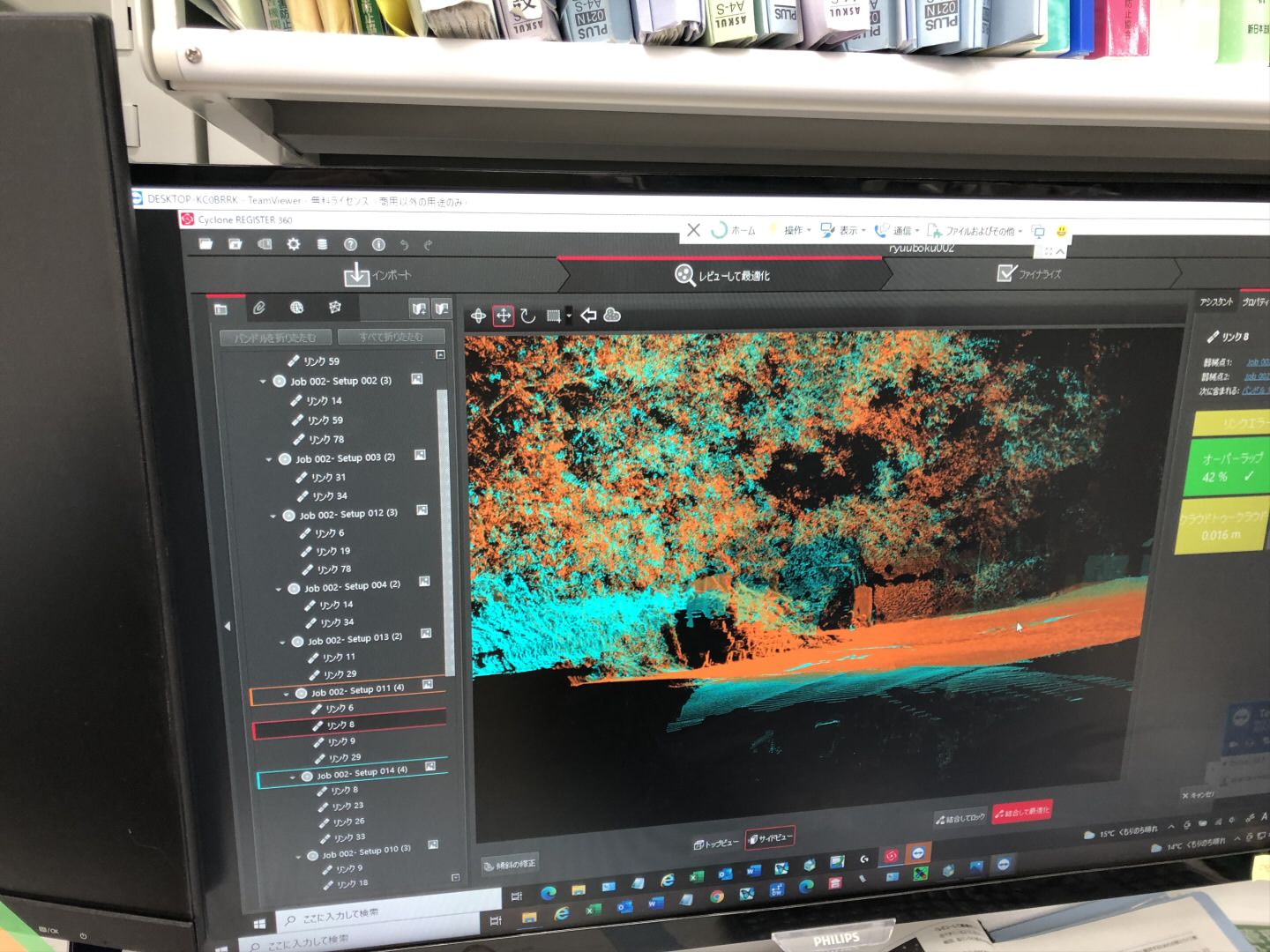Collapse Job 002- Setup 013 tree node
The height and width of the screenshot is (952, 1270).
282,642
